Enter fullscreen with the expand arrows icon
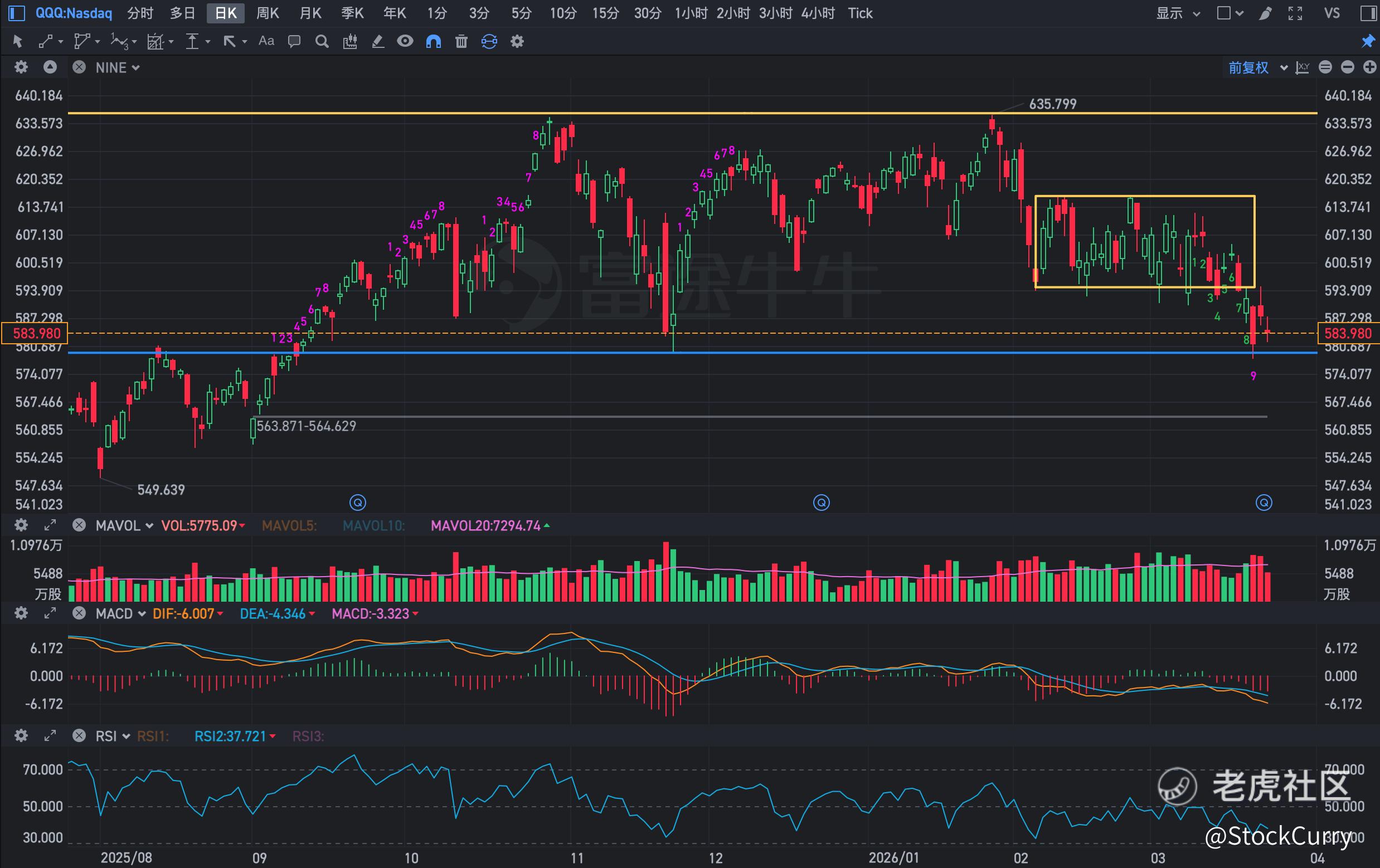 tap(1295, 13)
